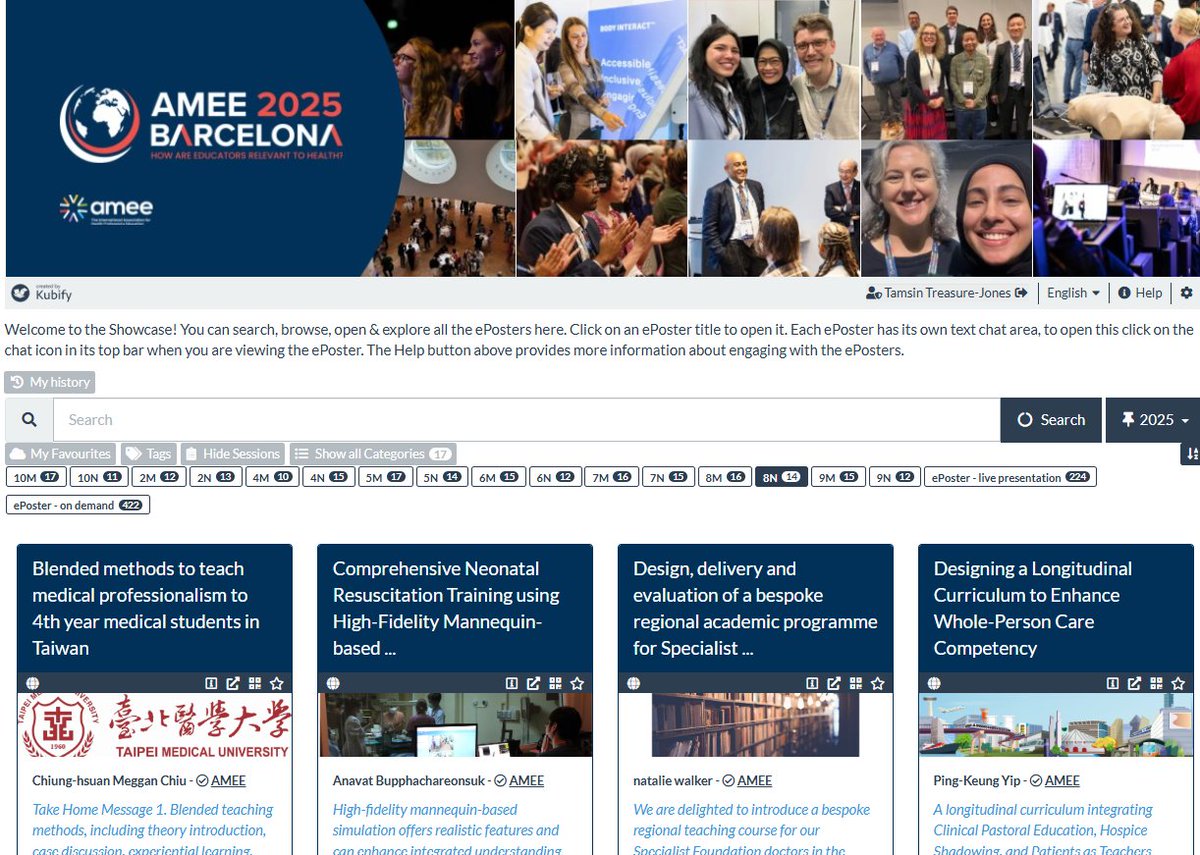Open the 2025 year dropdown

click(1153, 420)
